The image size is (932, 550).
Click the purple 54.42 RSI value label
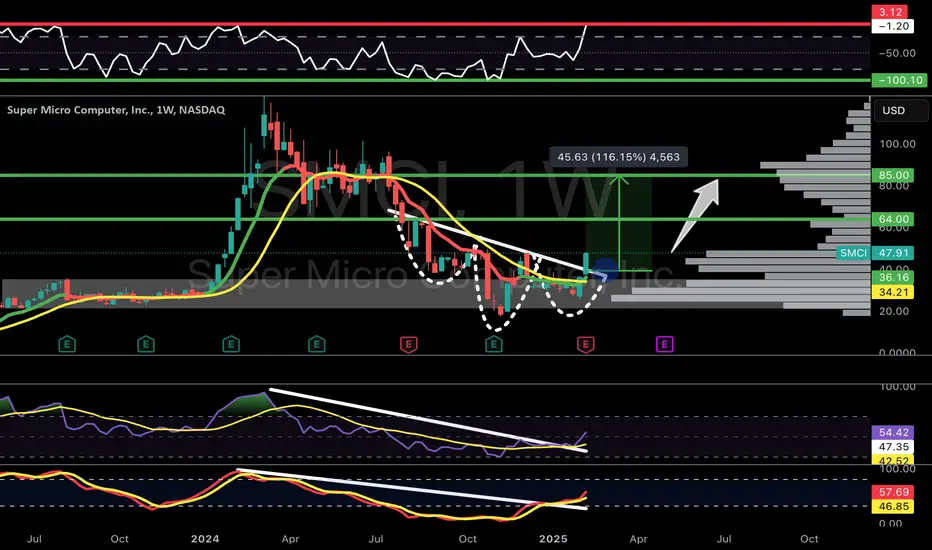pos(893,432)
